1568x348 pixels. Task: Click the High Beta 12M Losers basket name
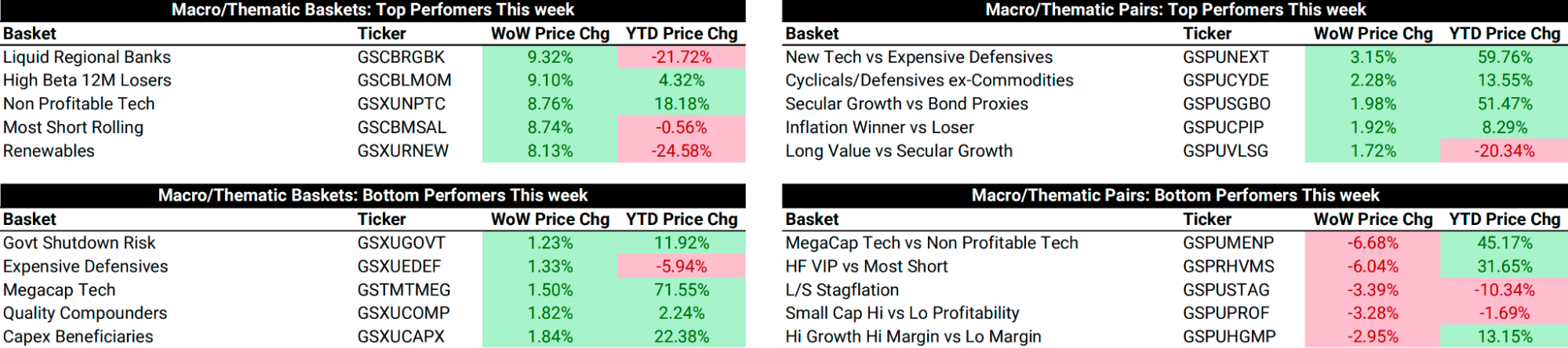(87, 81)
